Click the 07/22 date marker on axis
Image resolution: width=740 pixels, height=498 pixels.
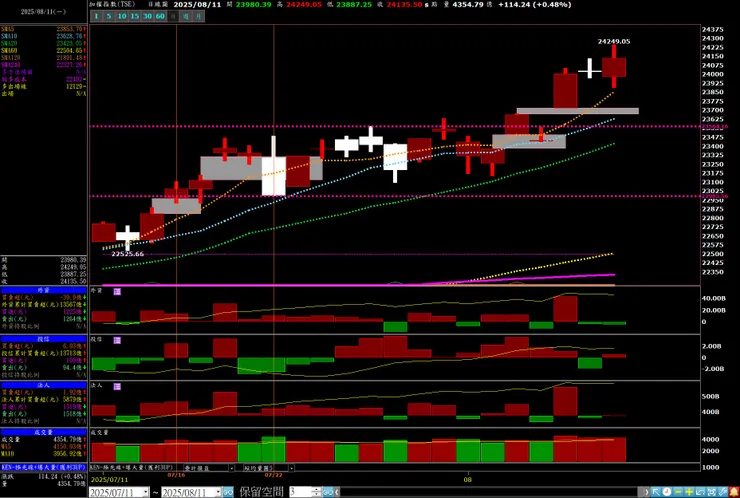[x=274, y=474]
